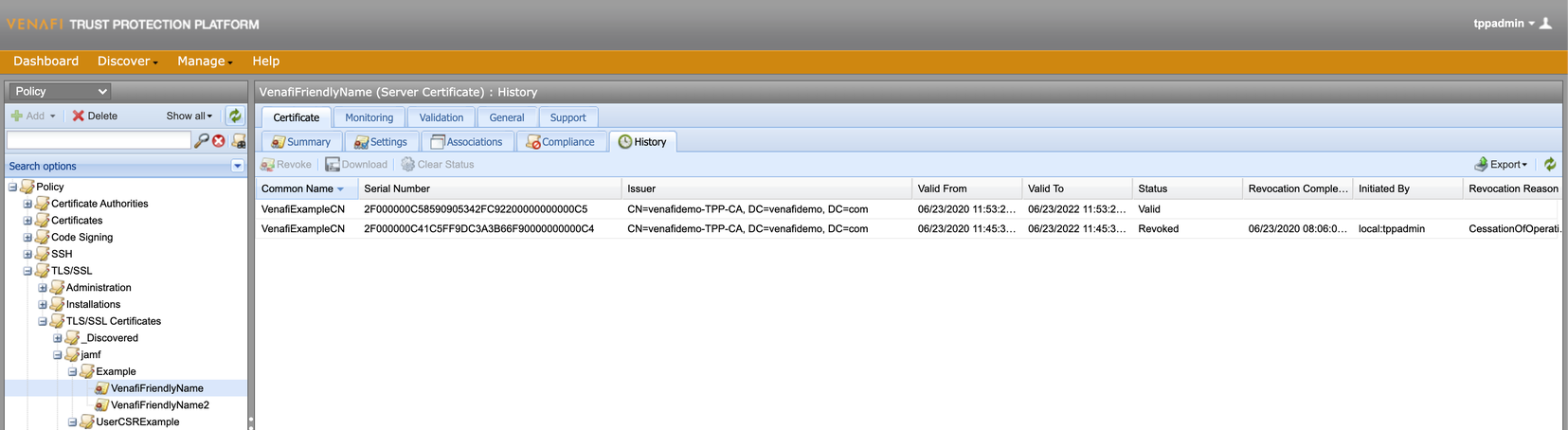The width and height of the screenshot is (1568, 430).
Task: Sort by the Issuer column header
Action: coord(766,188)
